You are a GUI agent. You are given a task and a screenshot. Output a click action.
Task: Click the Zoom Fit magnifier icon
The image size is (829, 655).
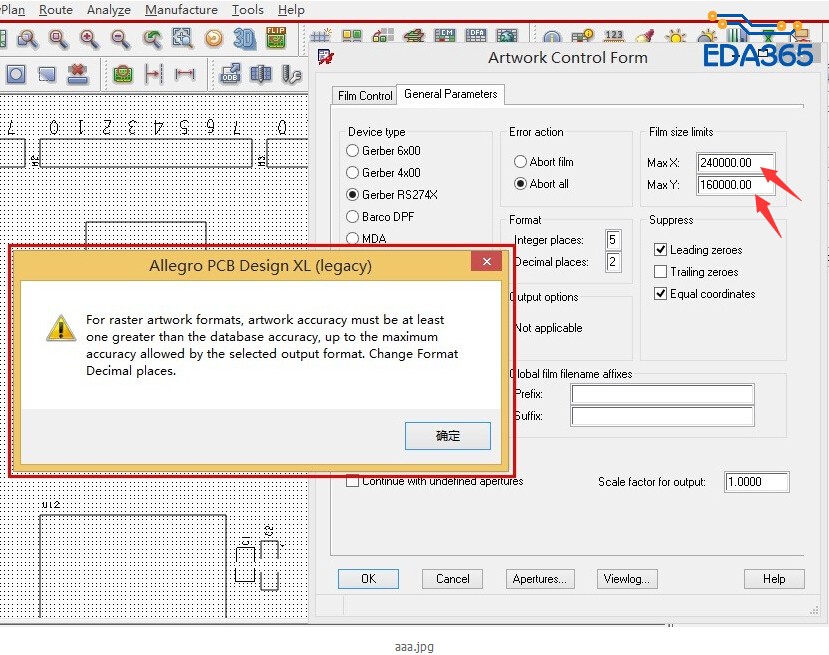(58, 39)
